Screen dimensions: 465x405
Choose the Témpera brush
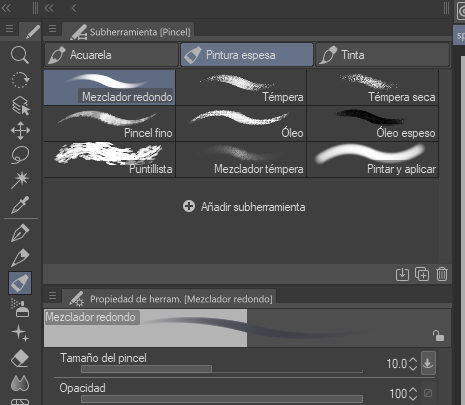[x=241, y=87]
